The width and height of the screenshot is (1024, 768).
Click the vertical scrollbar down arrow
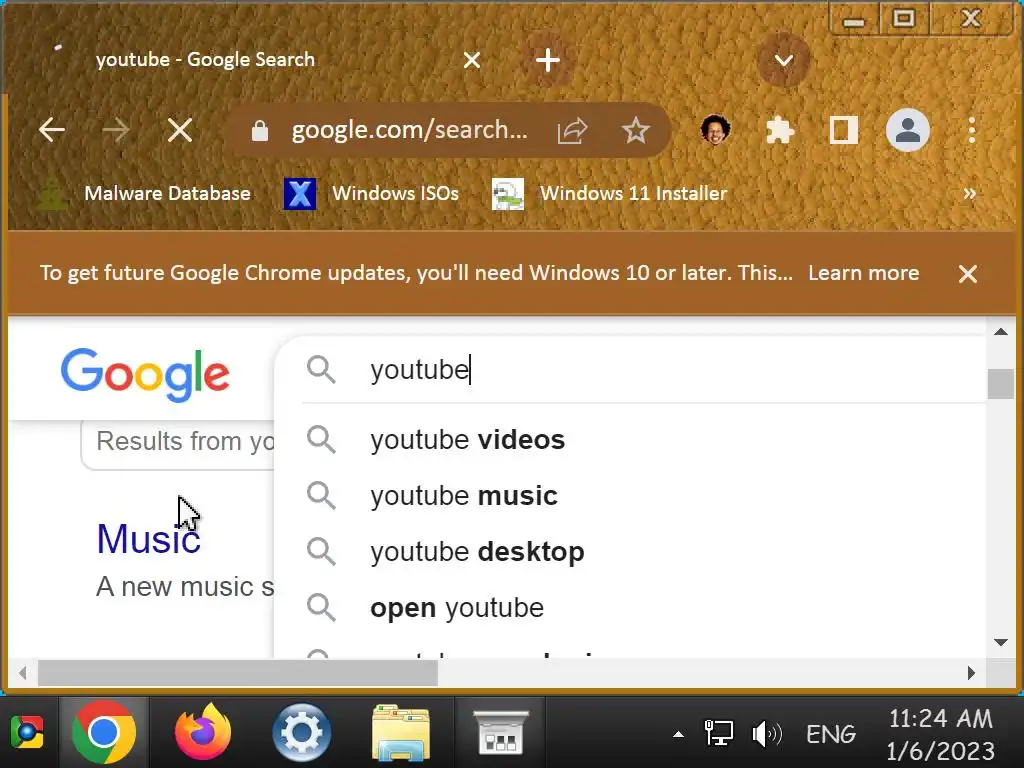pos(1000,643)
